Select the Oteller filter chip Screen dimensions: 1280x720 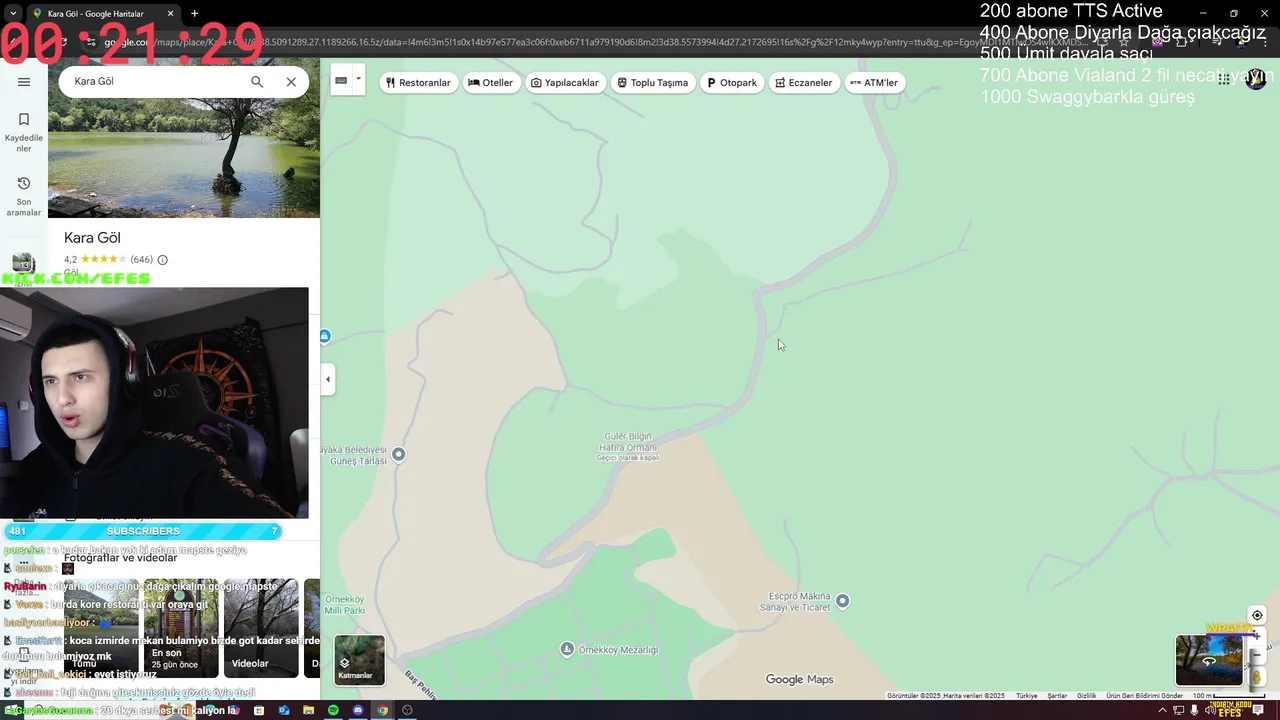coord(491,82)
